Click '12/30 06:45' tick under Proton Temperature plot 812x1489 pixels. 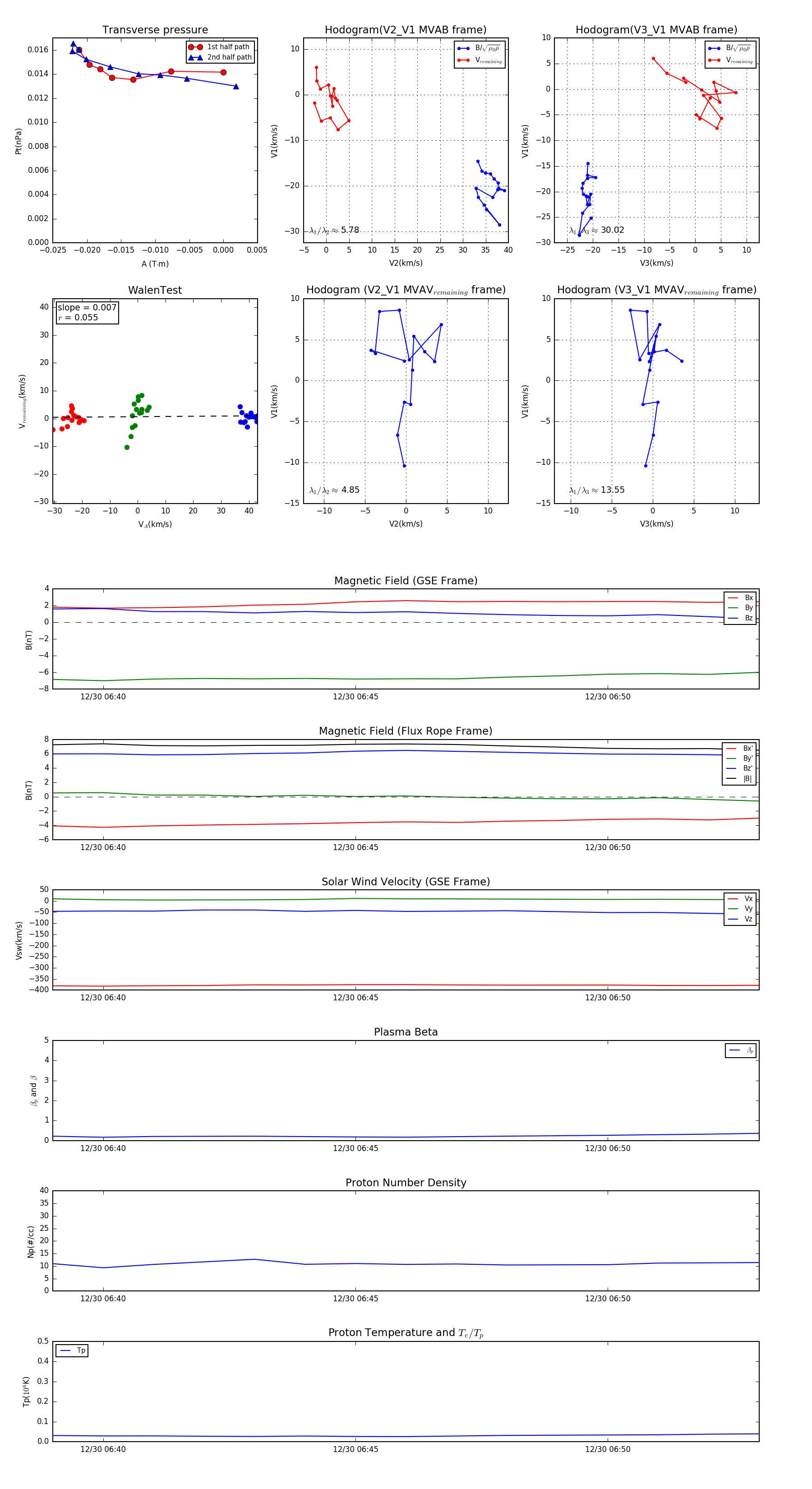(x=355, y=1449)
